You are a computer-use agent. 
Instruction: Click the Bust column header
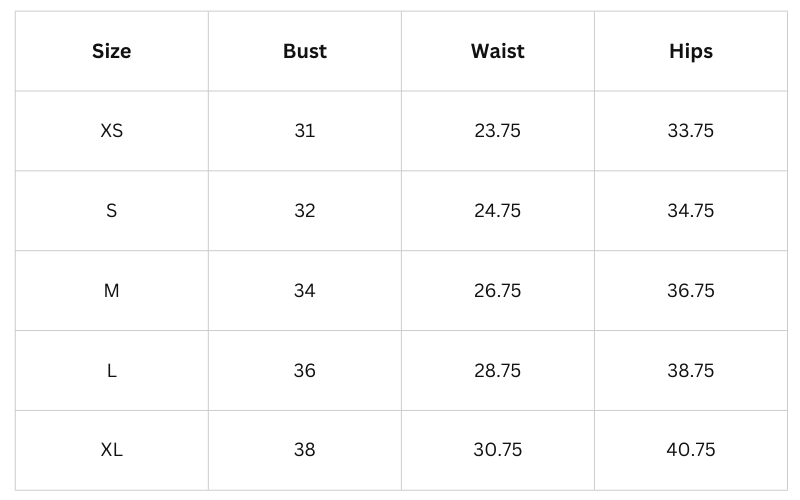tap(305, 51)
